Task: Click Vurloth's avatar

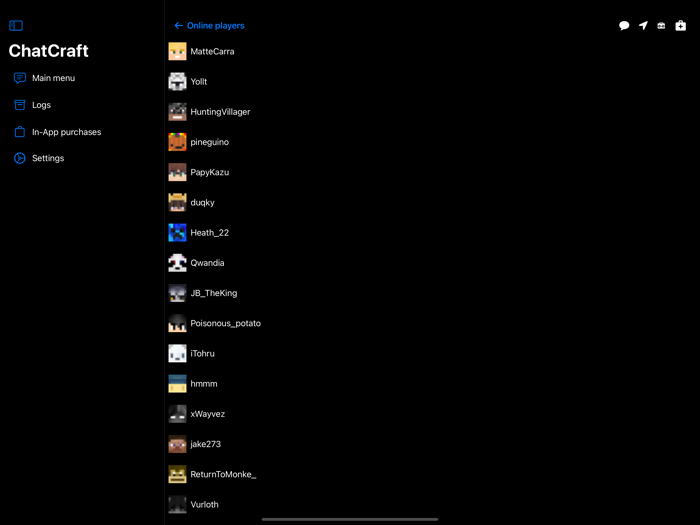Action: pyautogui.click(x=177, y=504)
